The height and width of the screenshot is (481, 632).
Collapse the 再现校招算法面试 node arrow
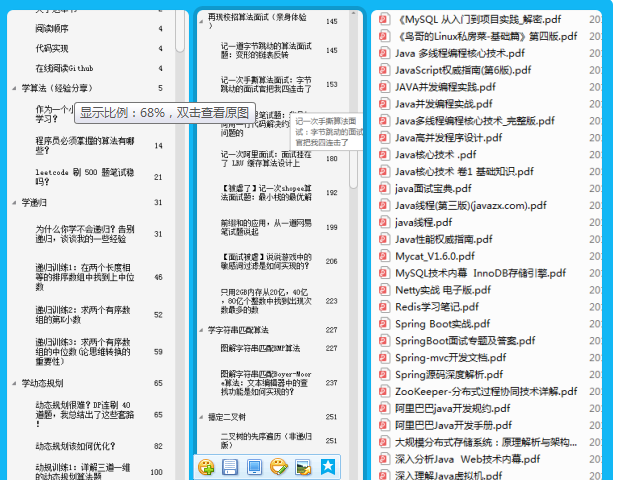tap(201, 21)
